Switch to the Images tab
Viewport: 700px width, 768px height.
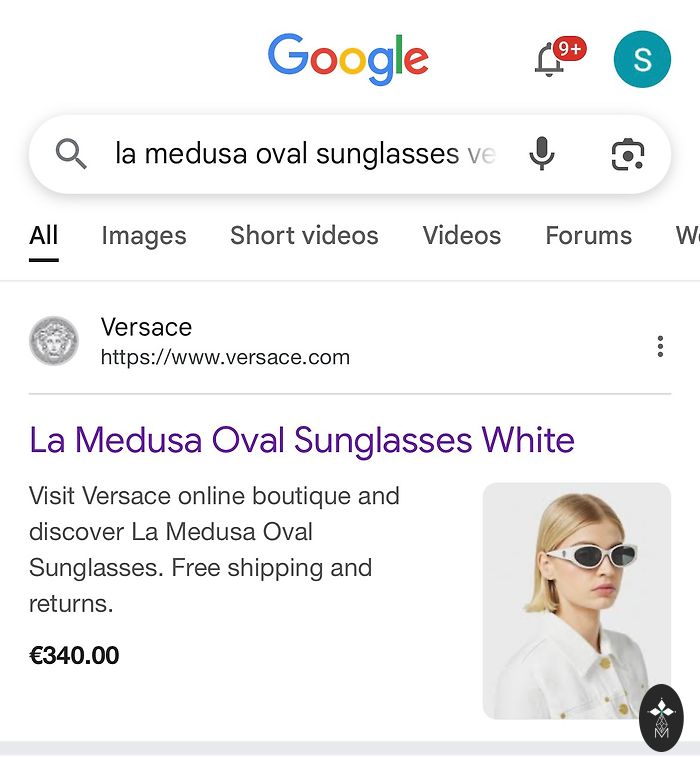pyautogui.click(x=144, y=236)
